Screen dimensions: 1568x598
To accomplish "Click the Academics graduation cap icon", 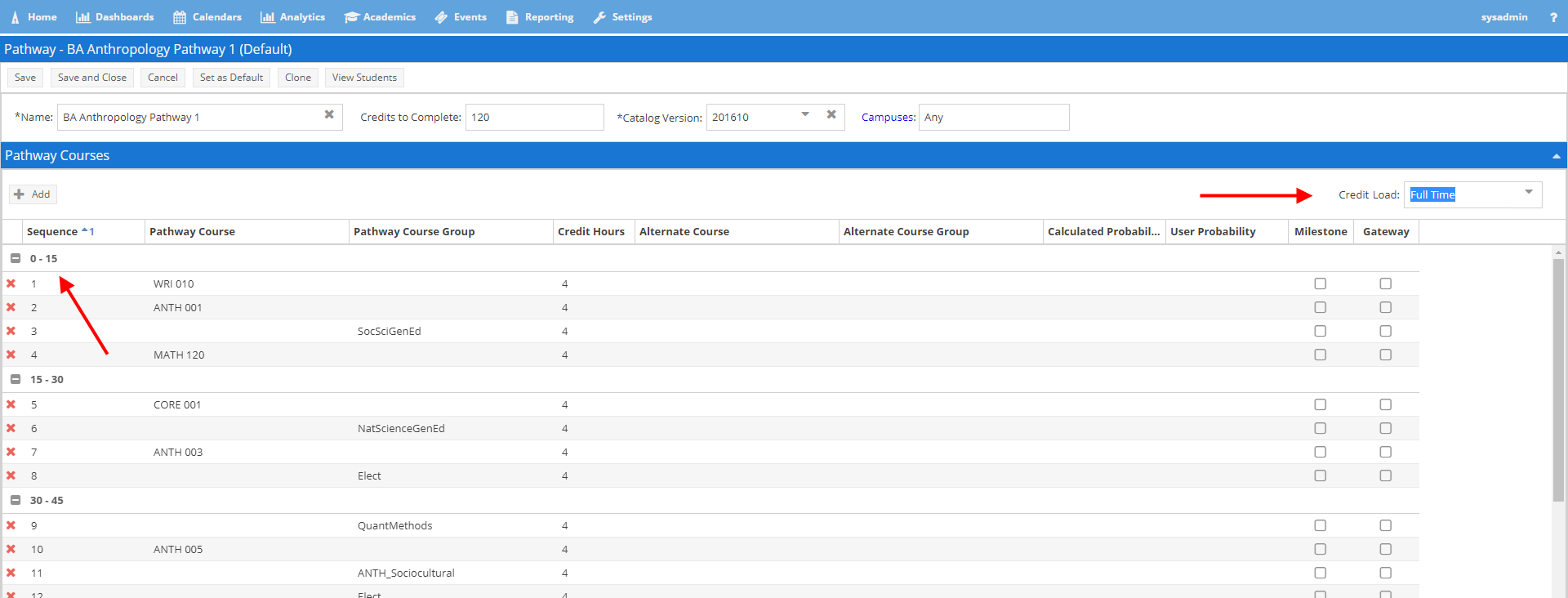I will click(351, 17).
